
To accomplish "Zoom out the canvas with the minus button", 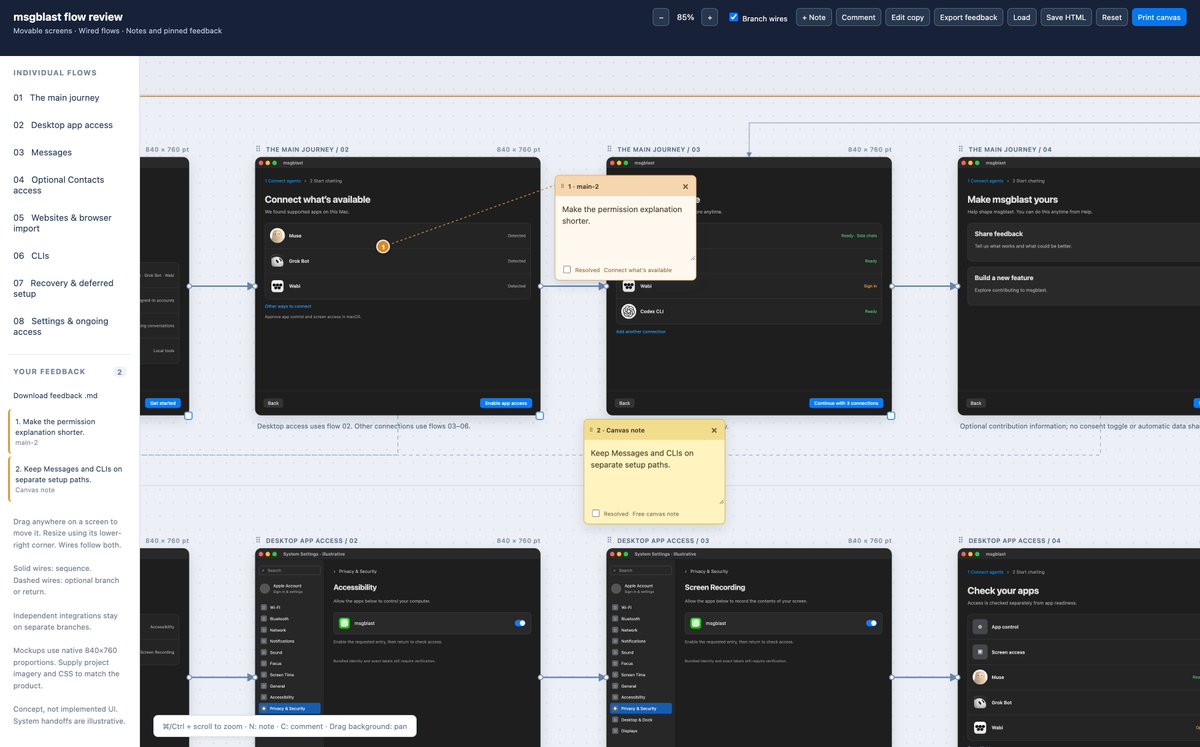I will 661,17.
